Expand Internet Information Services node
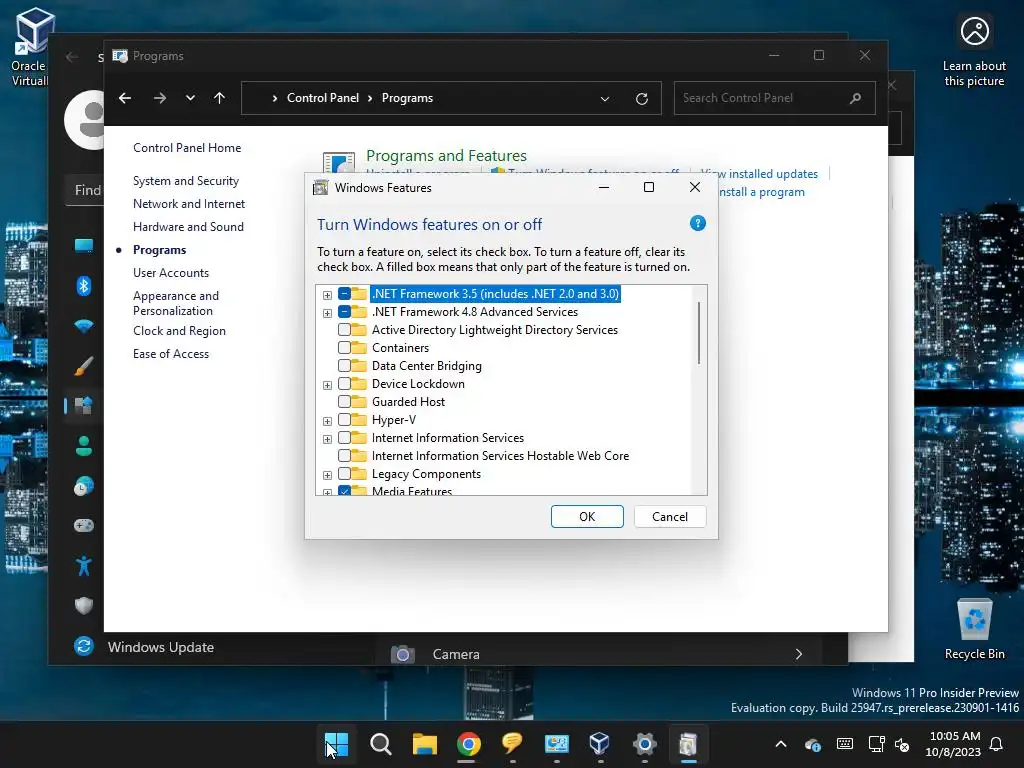This screenshot has height=768, width=1024. (327, 439)
